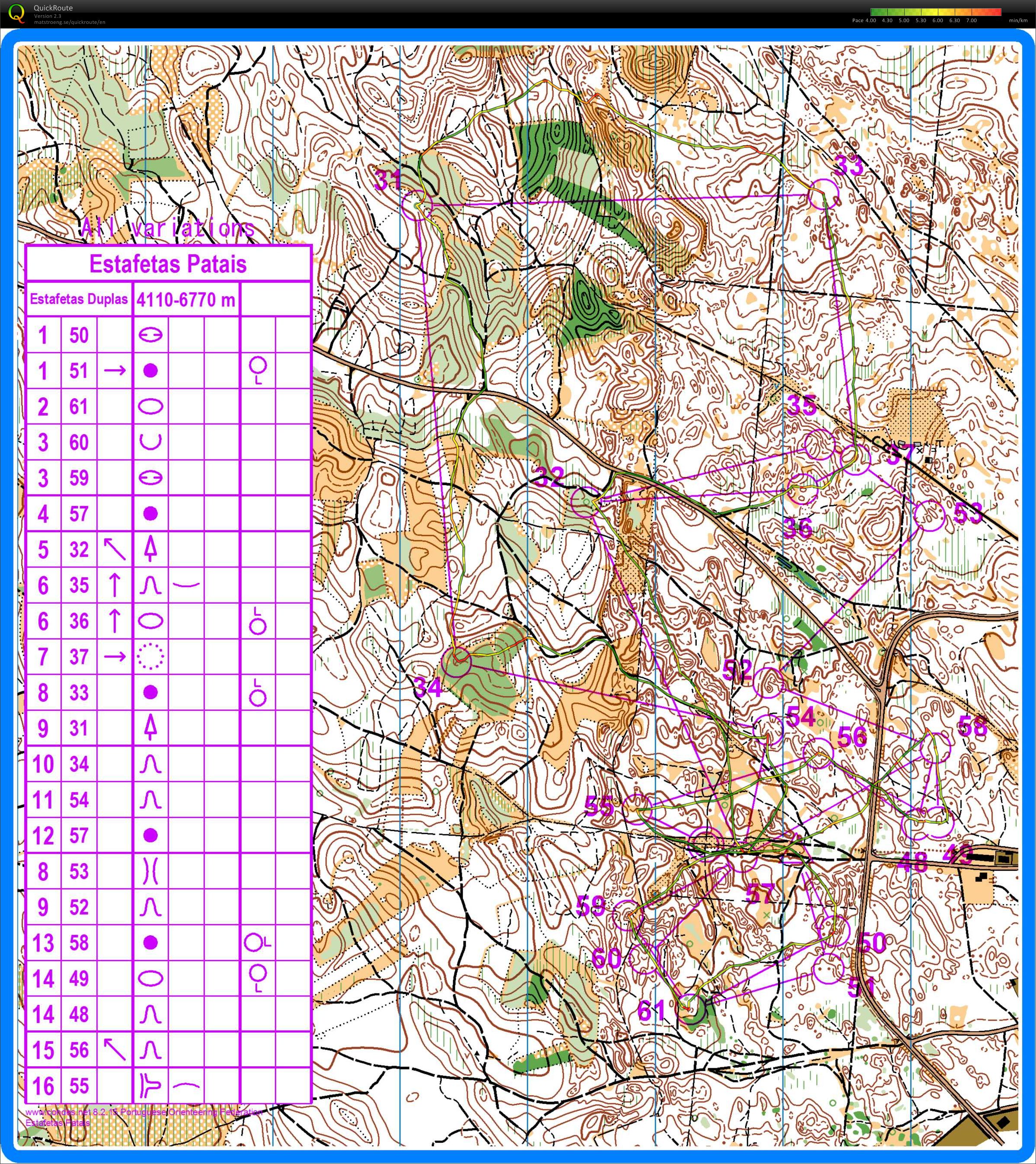
Task: Click the U-shaped symbol in the row for control 60
Action: tap(150, 442)
